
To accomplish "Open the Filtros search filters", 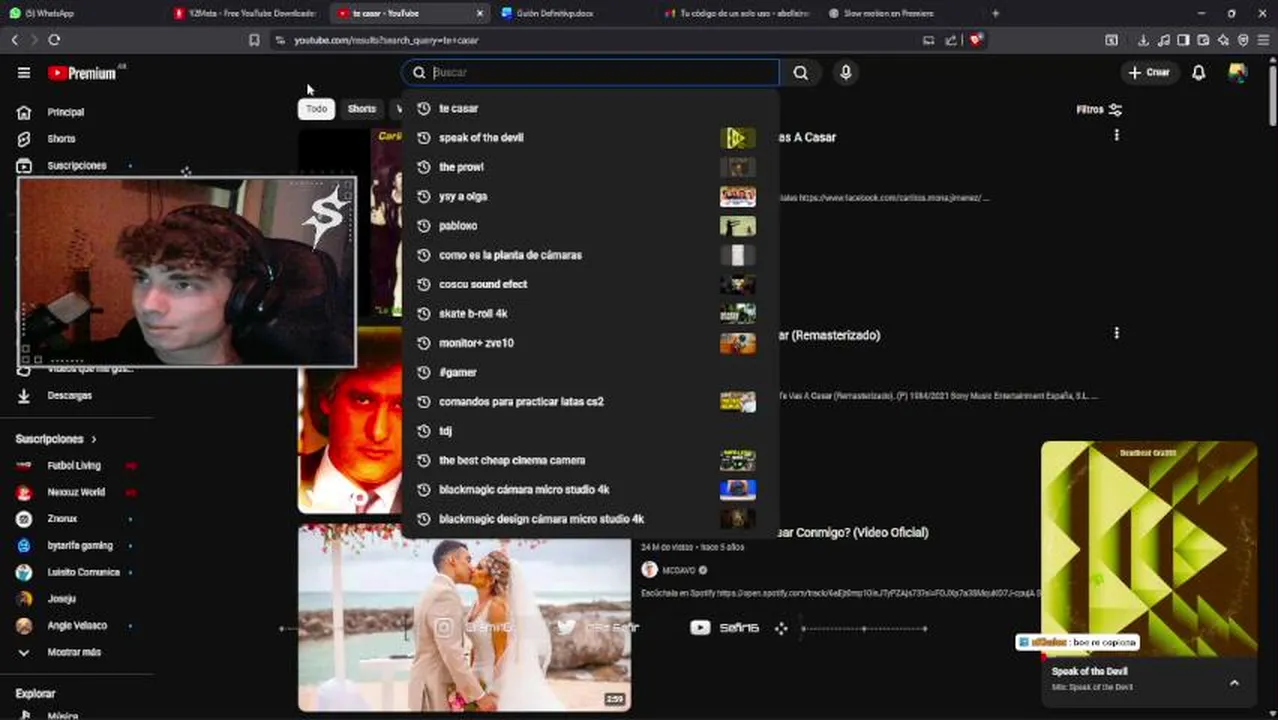I will [x=1098, y=110].
